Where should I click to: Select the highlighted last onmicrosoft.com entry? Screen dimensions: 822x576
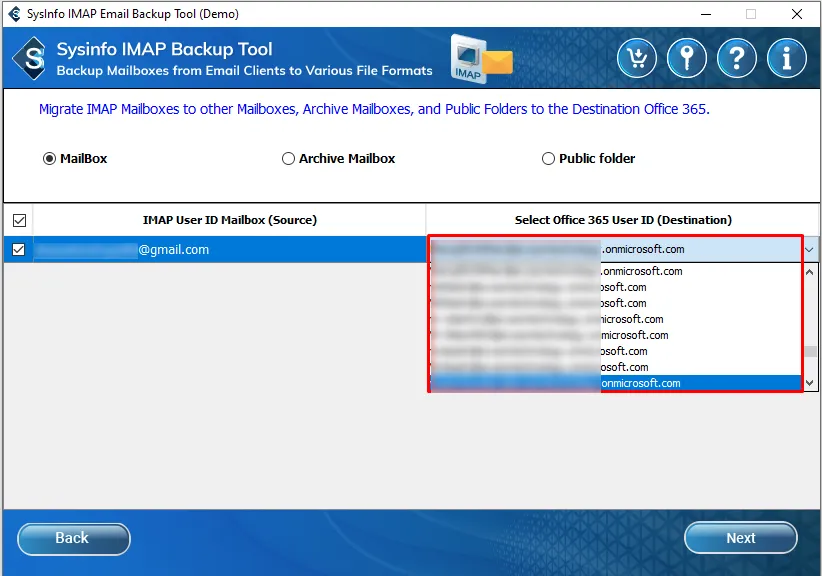[x=615, y=383]
